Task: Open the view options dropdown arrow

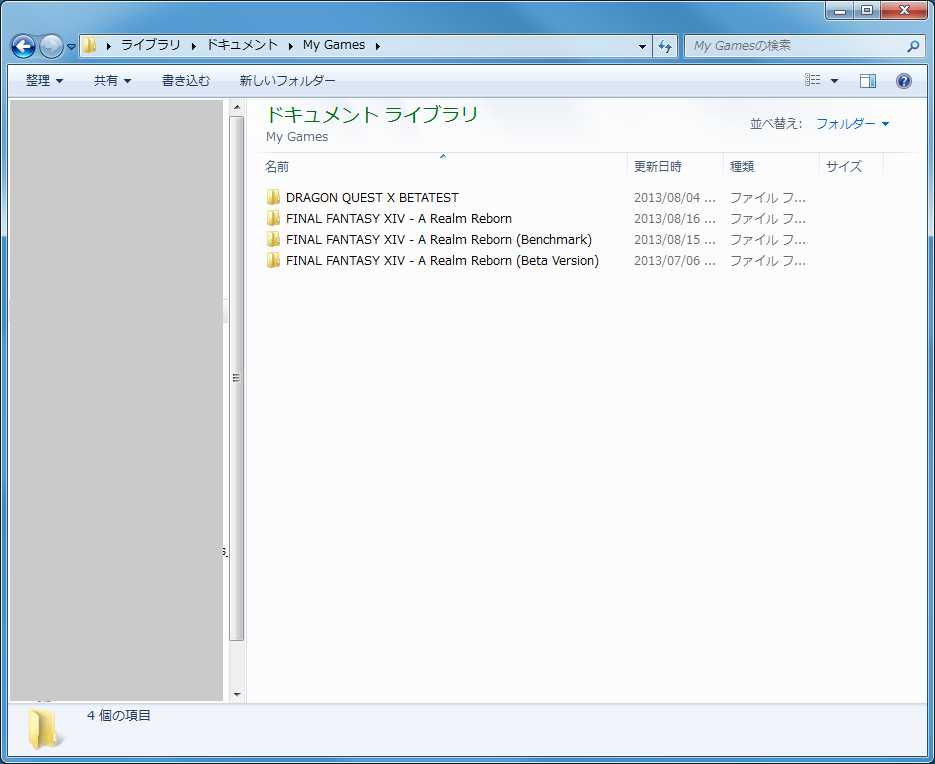Action: coord(834,81)
